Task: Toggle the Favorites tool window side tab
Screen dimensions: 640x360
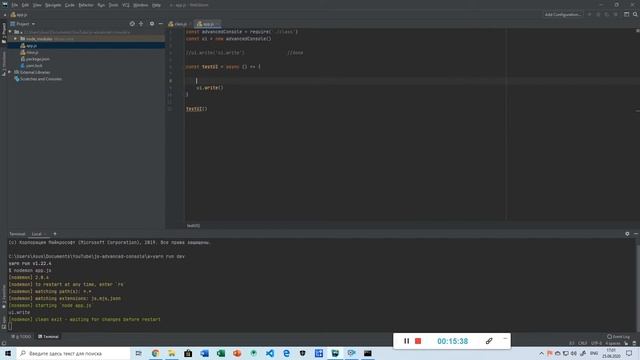Action: (4, 297)
